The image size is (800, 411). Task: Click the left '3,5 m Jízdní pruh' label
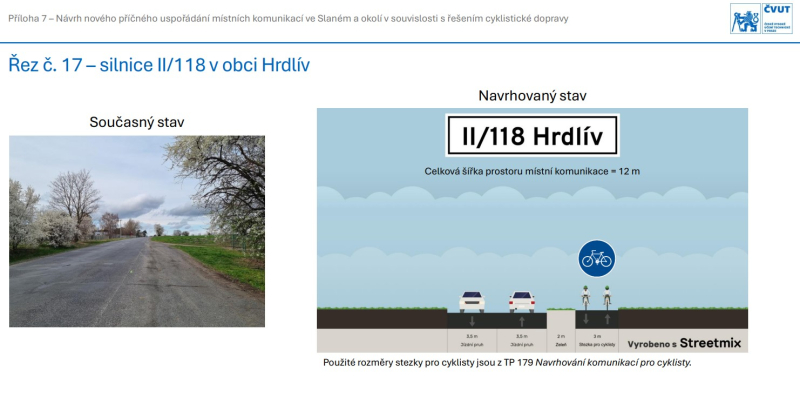click(x=472, y=341)
